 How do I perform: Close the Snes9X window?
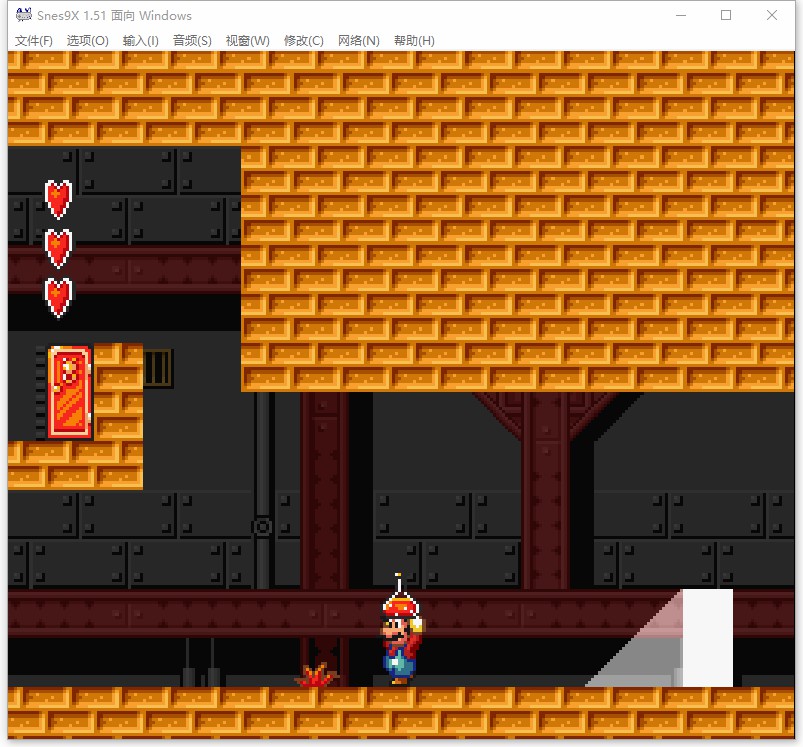pos(772,15)
